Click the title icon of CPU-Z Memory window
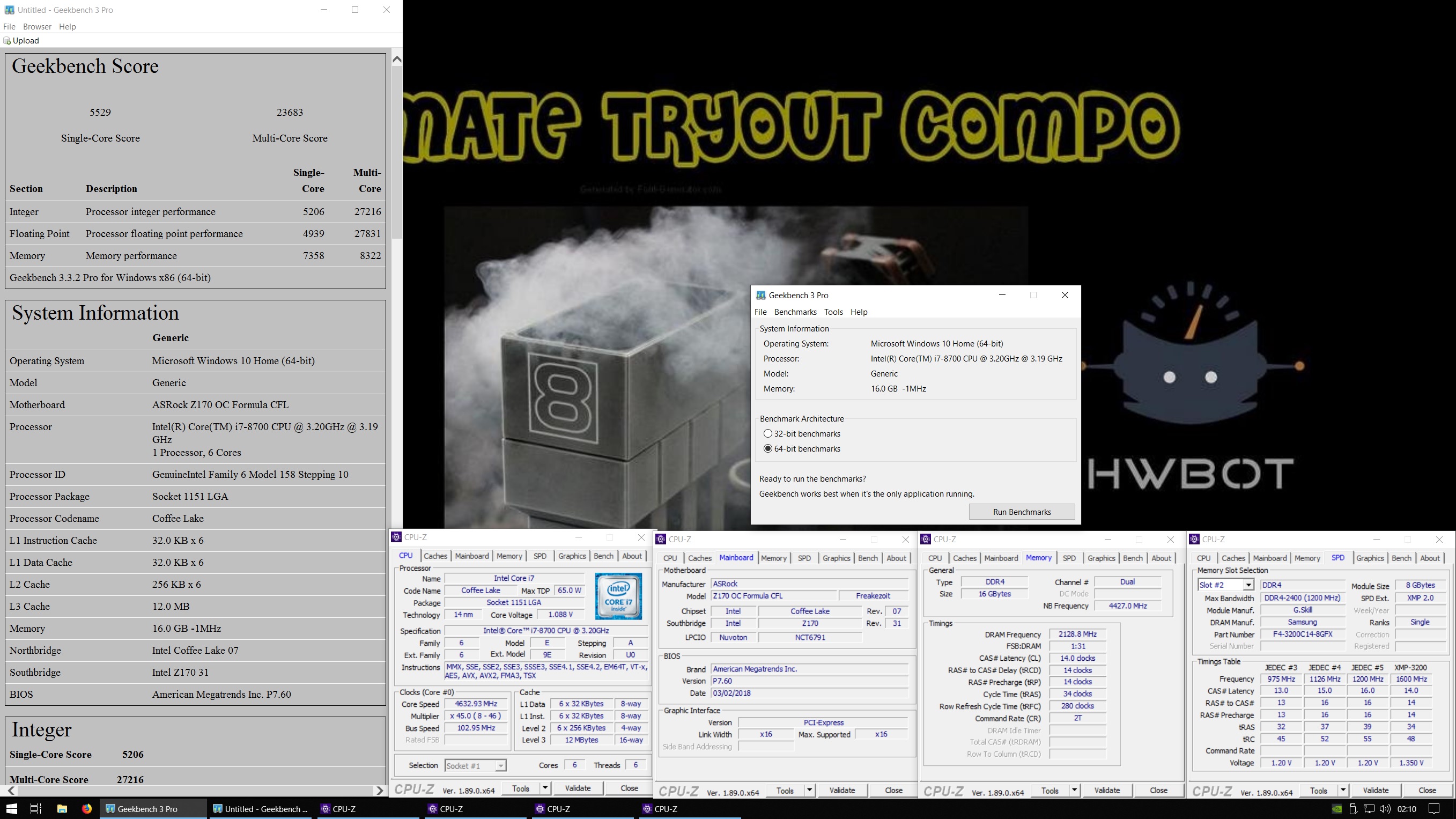 926,539
